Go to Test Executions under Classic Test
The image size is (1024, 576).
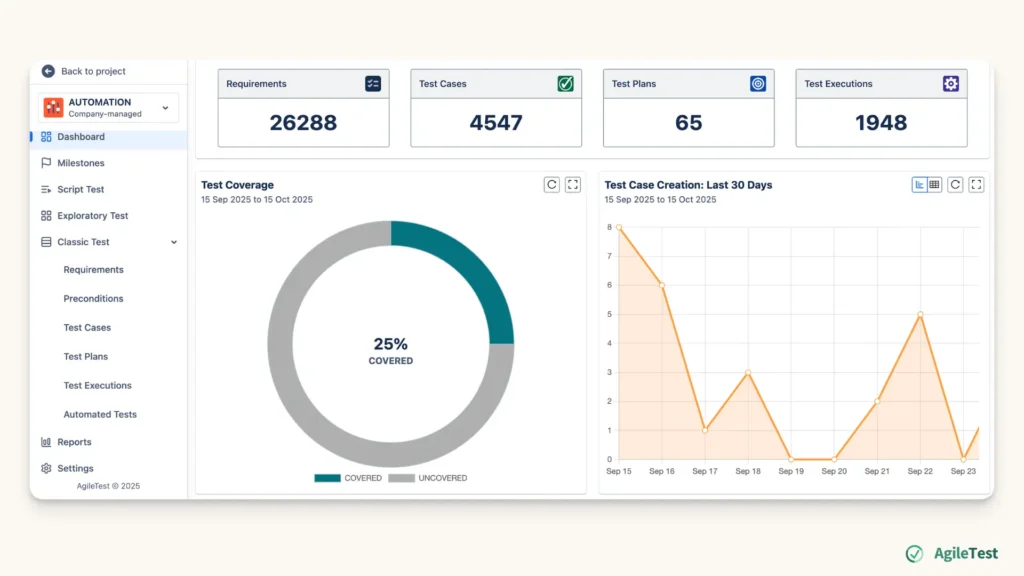click(x=97, y=385)
